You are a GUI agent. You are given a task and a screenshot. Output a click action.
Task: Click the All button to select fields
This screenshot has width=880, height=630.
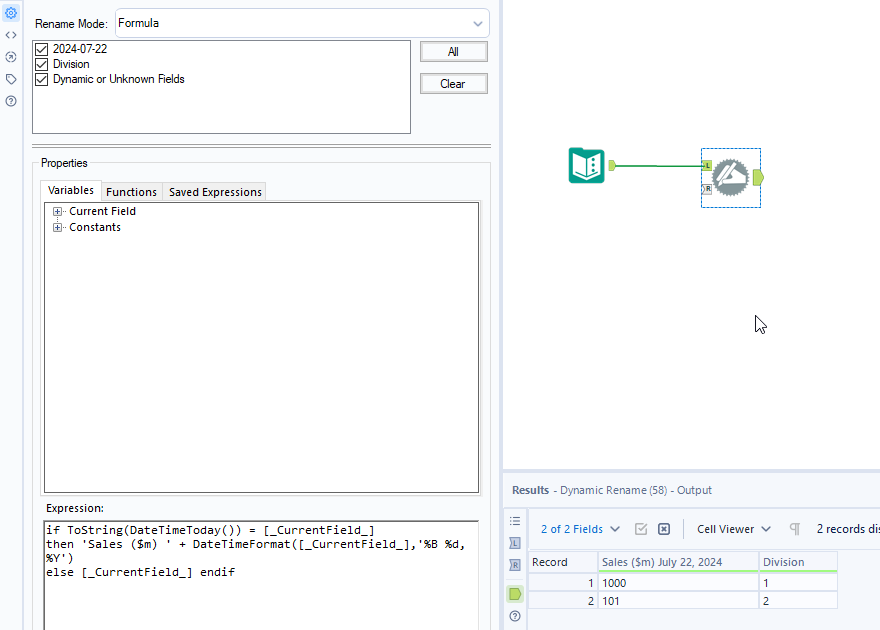[455, 51]
